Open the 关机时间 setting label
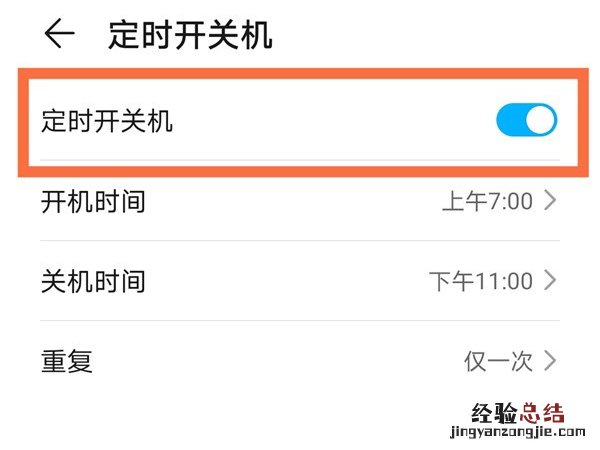Image resolution: width=600 pixels, height=450 pixels. (x=93, y=281)
